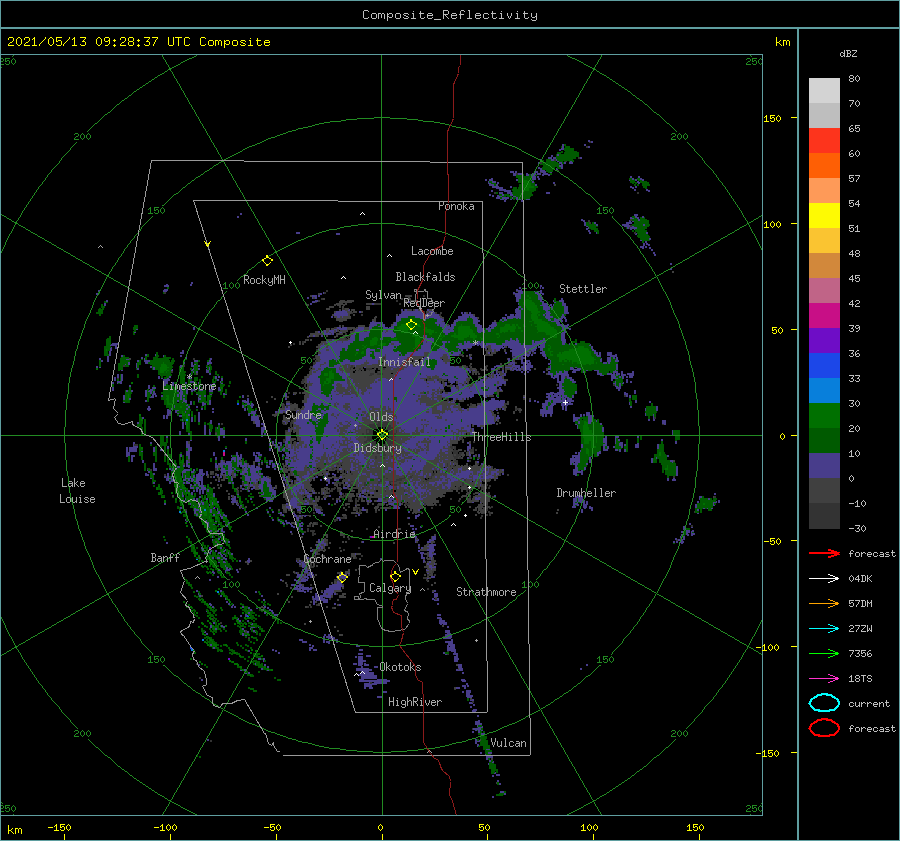This screenshot has height=841, width=900.
Task: Click the 'dBZ' legend heading
Action: (848, 53)
